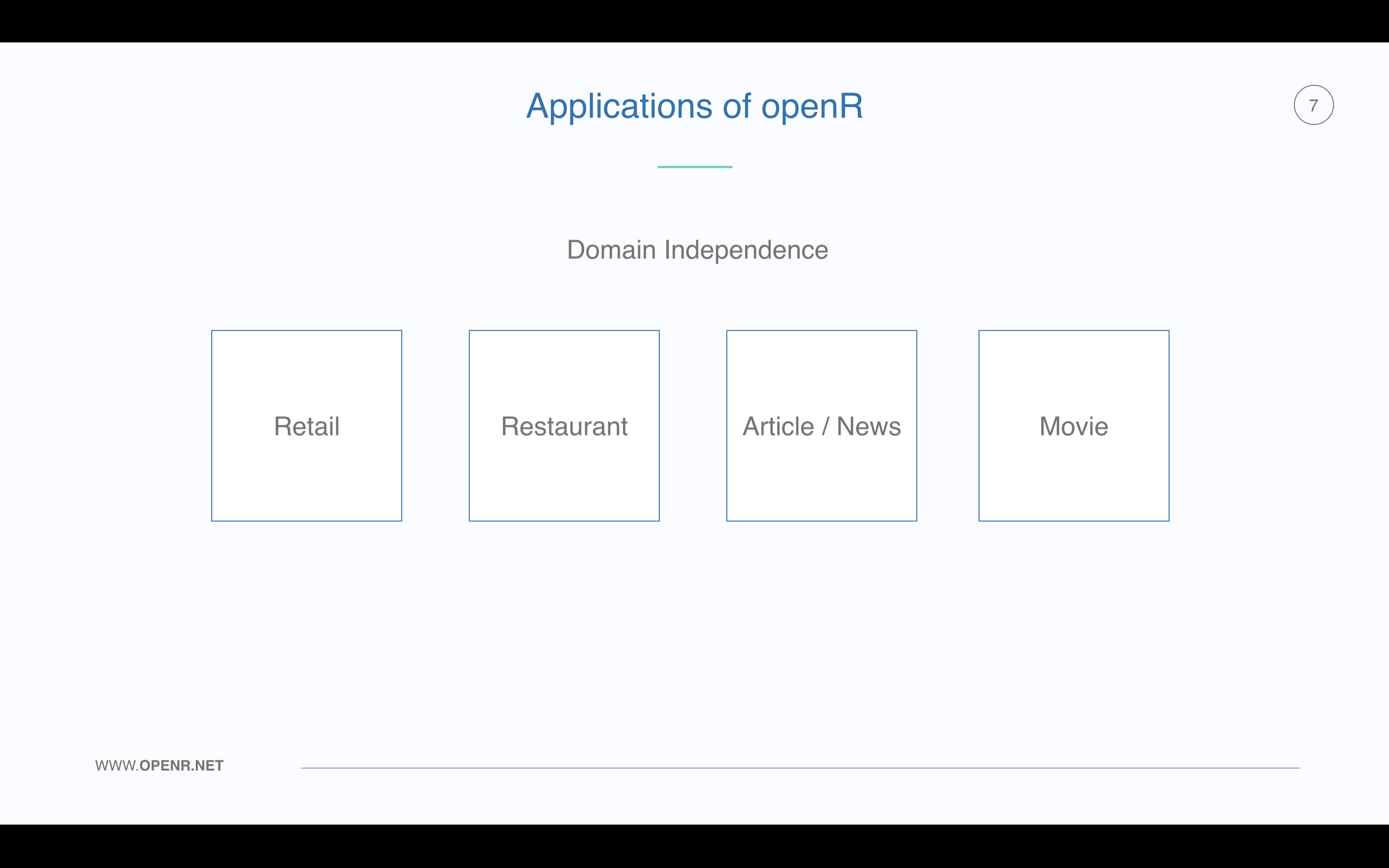Open the WWW.OPENR.NET footer link
The width and height of the screenshot is (1389, 868).
[x=159, y=765]
